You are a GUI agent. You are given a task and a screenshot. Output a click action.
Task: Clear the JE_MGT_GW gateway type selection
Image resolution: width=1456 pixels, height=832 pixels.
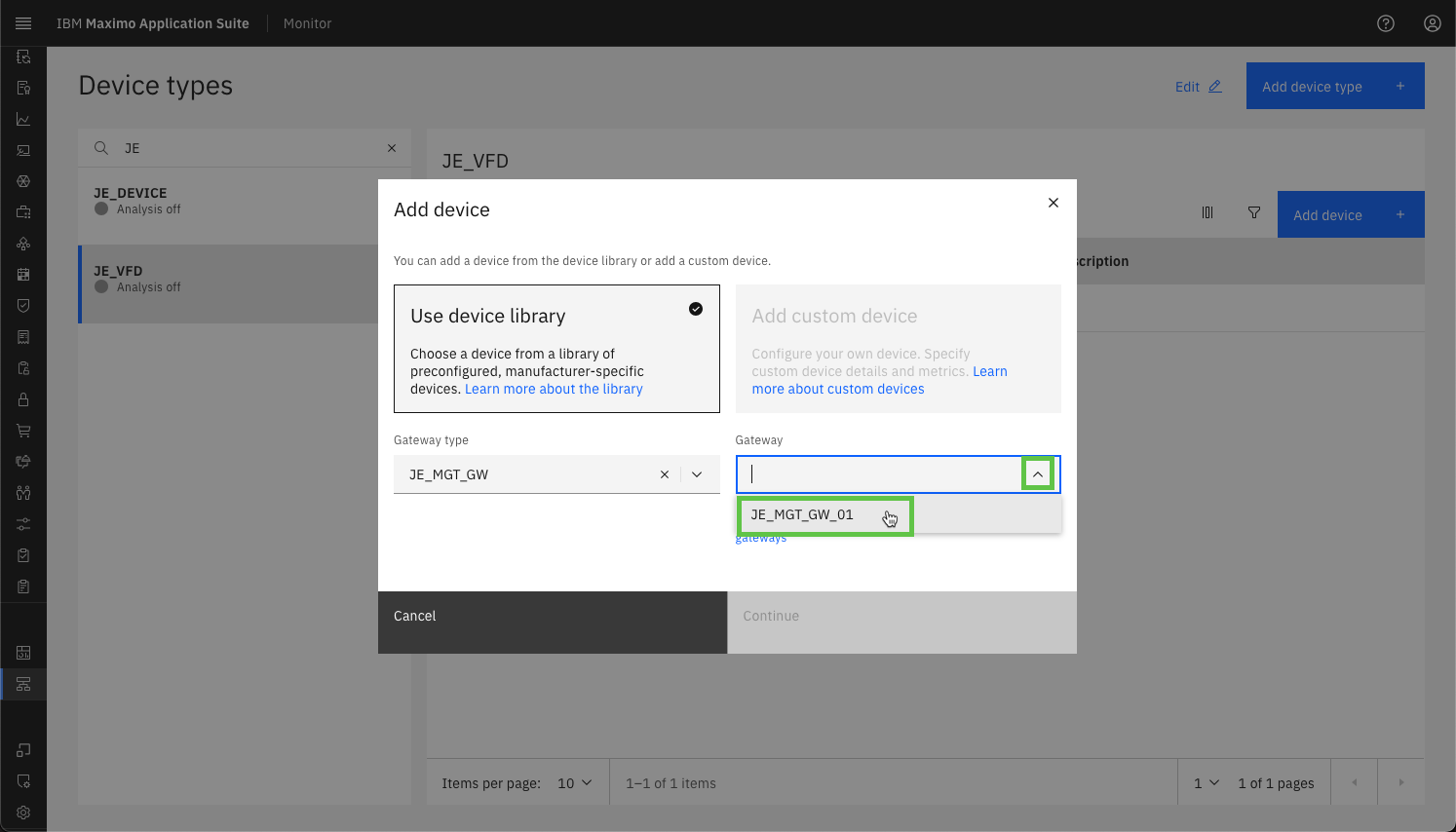[x=665, y=474]
